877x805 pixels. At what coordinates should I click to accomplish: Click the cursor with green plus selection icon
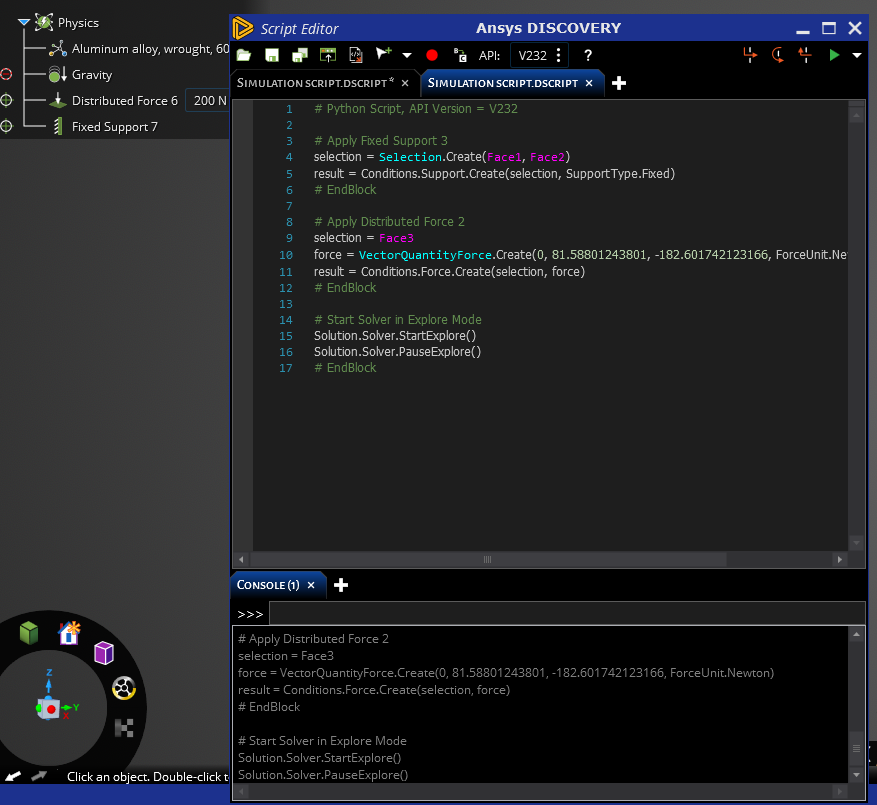(384, 54)
